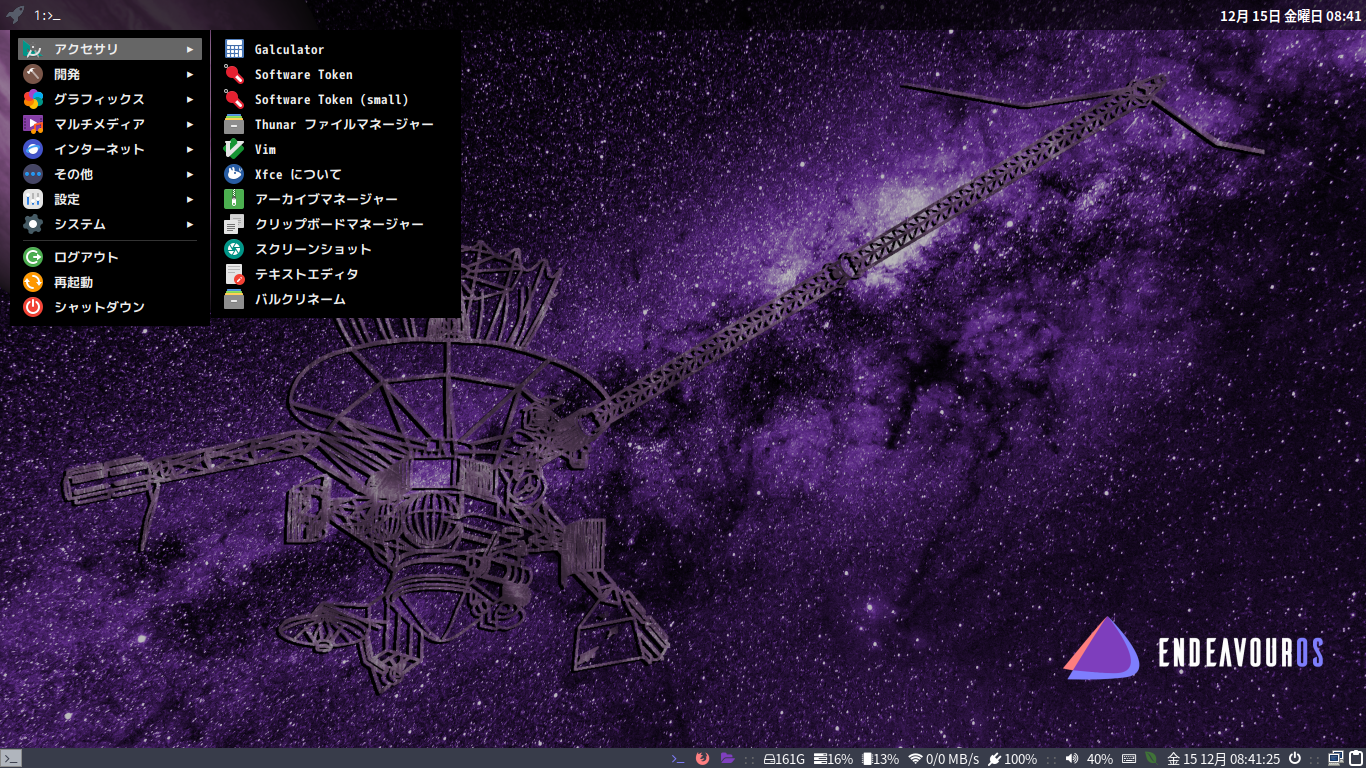Click the green leaf tray icon

tap(1152, 759)
